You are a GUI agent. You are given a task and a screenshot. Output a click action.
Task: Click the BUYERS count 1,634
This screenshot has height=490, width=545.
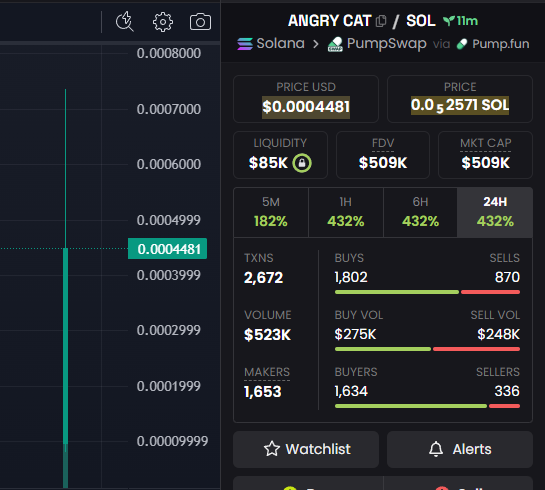point(351,391)
